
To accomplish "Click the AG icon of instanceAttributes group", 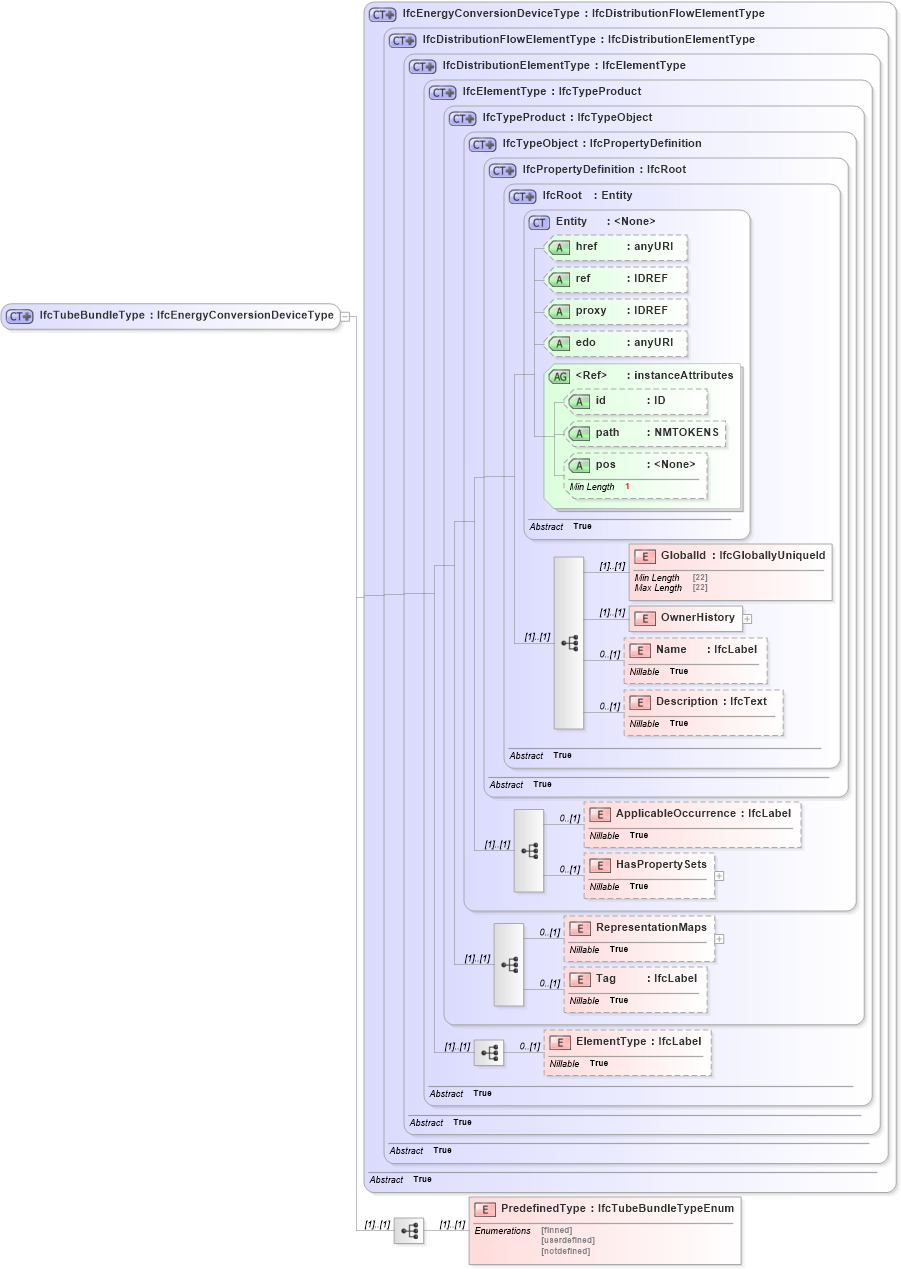I will pos(560,375).
